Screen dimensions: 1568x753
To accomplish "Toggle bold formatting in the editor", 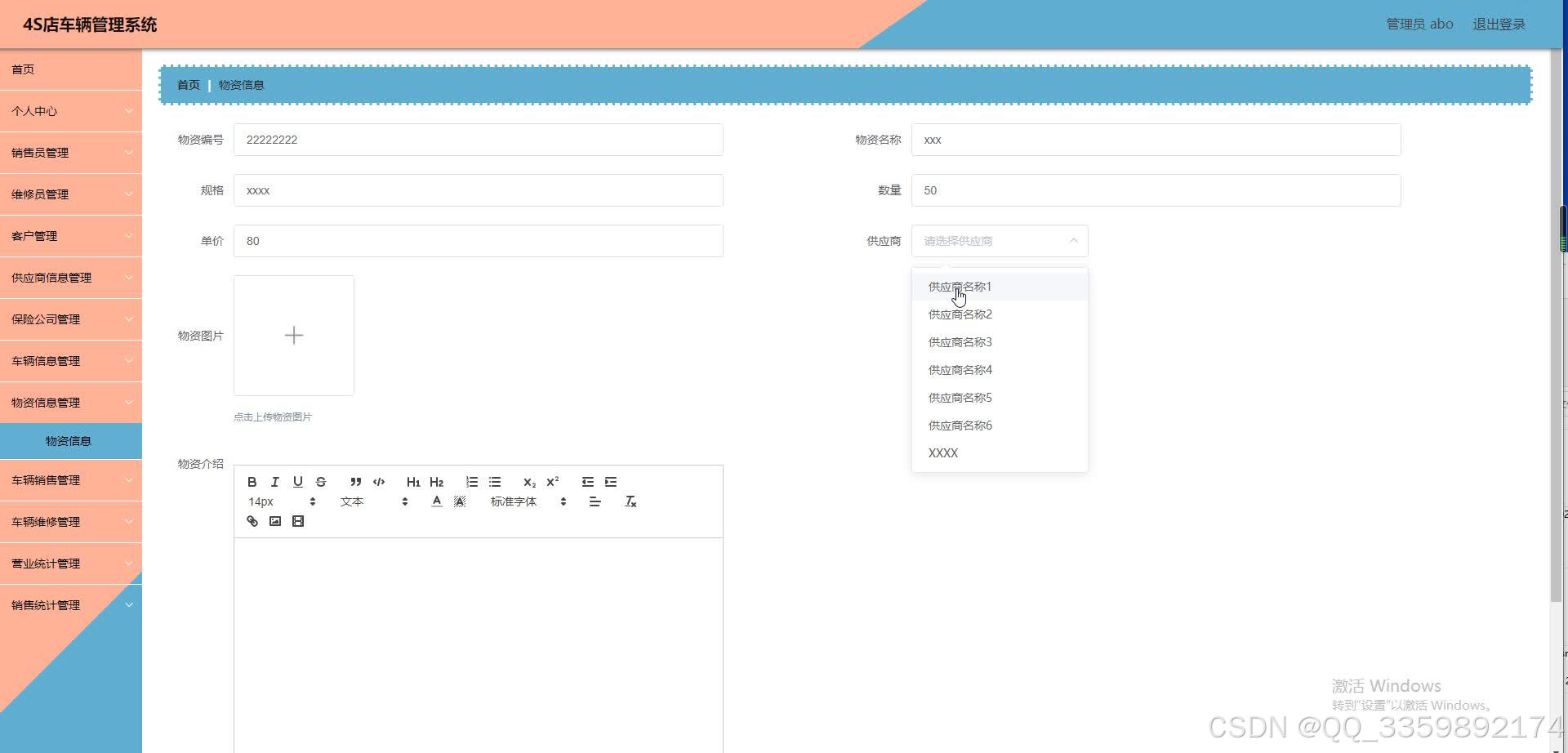I will click(x=252, y=482).
